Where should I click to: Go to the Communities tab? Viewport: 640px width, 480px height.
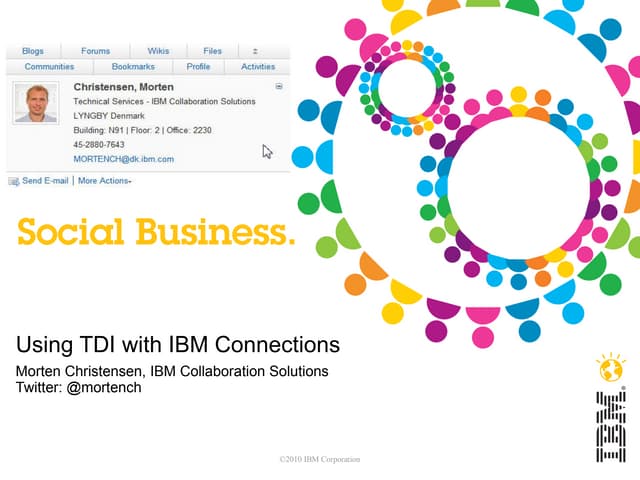pos(49,67)
